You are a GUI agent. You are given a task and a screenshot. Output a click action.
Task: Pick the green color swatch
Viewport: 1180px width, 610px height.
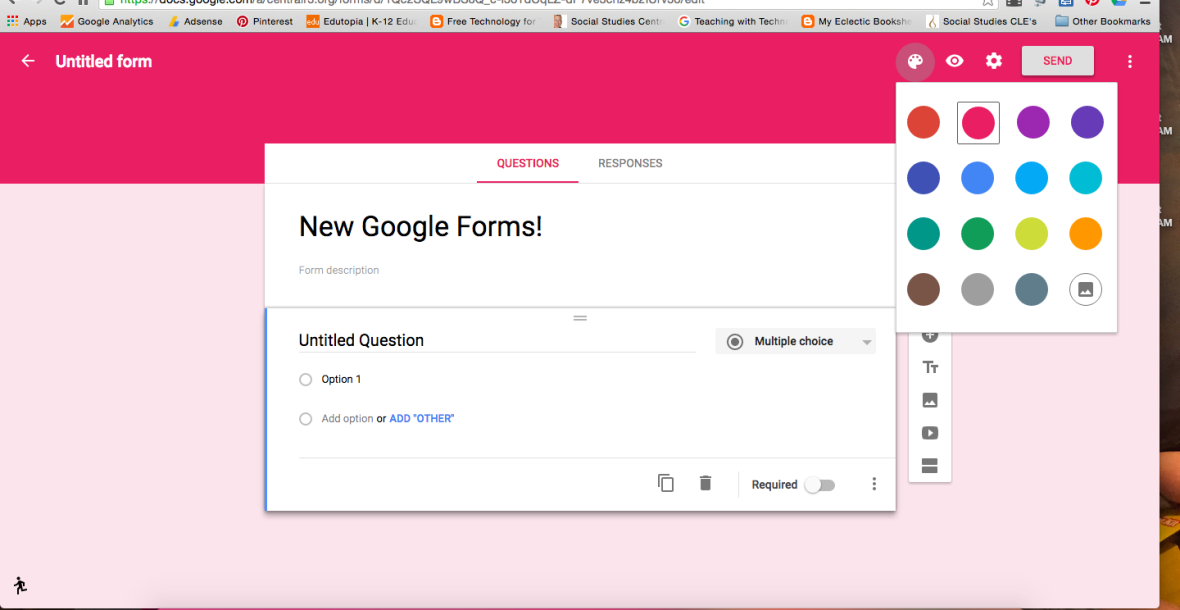(978, 234)
